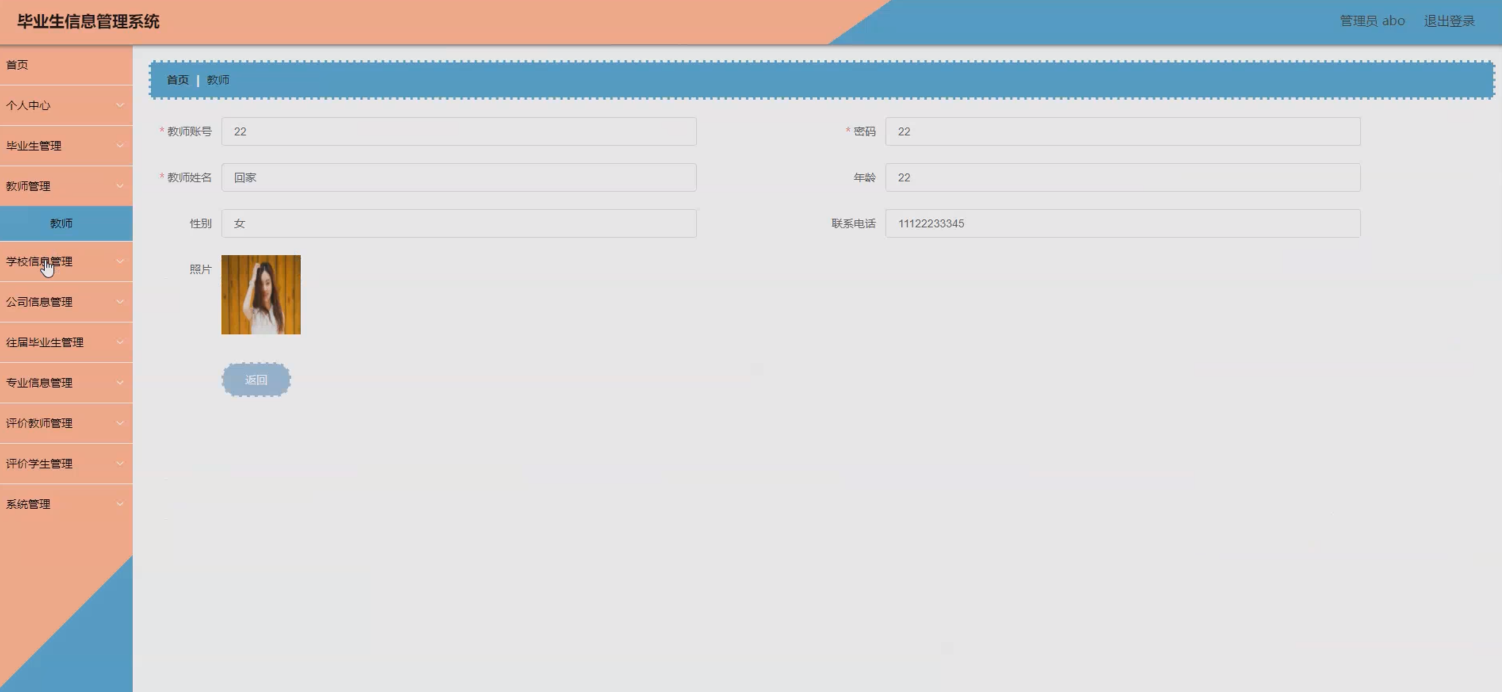Open the 首页 sidebar item
The width and height of the screenshot is (1502, 692).
[x=66, y=65]
